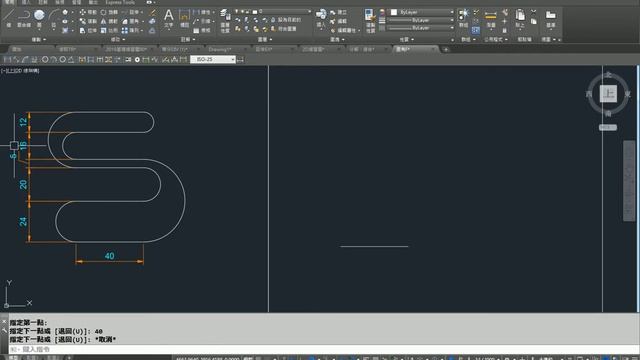Select the Text (文字) tool

coord(169,19)
